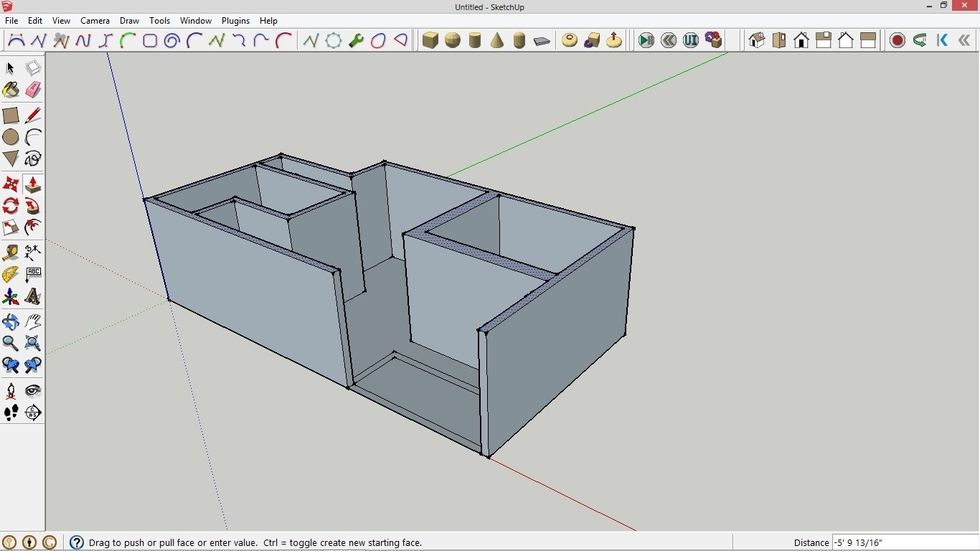
Task: Choose the Orbit tool
Action: click(x=11, y=322)
